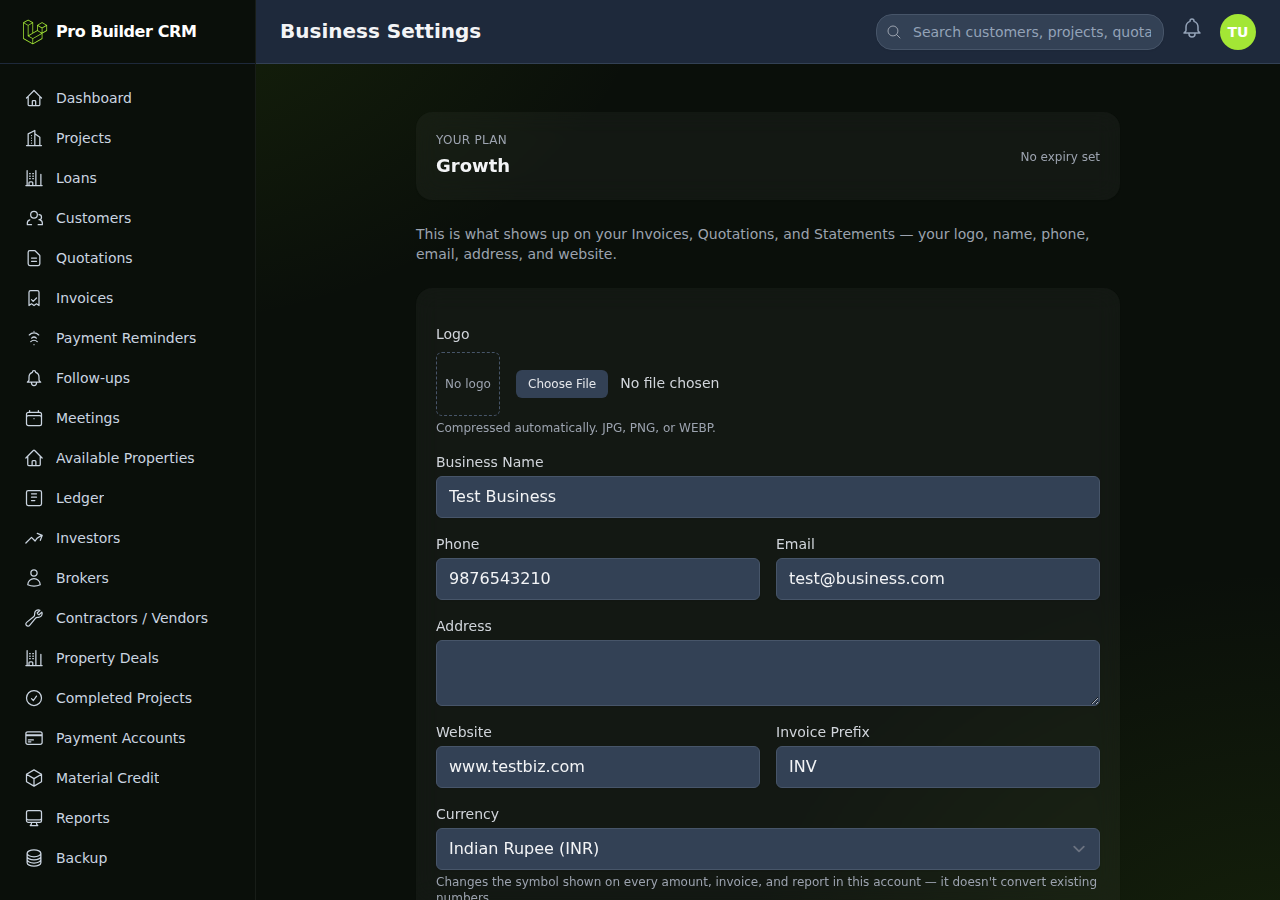The width and height of the screenshot is (1280, 900).
Task: Click the 'Growth' plan name
Action: [473, 166]
